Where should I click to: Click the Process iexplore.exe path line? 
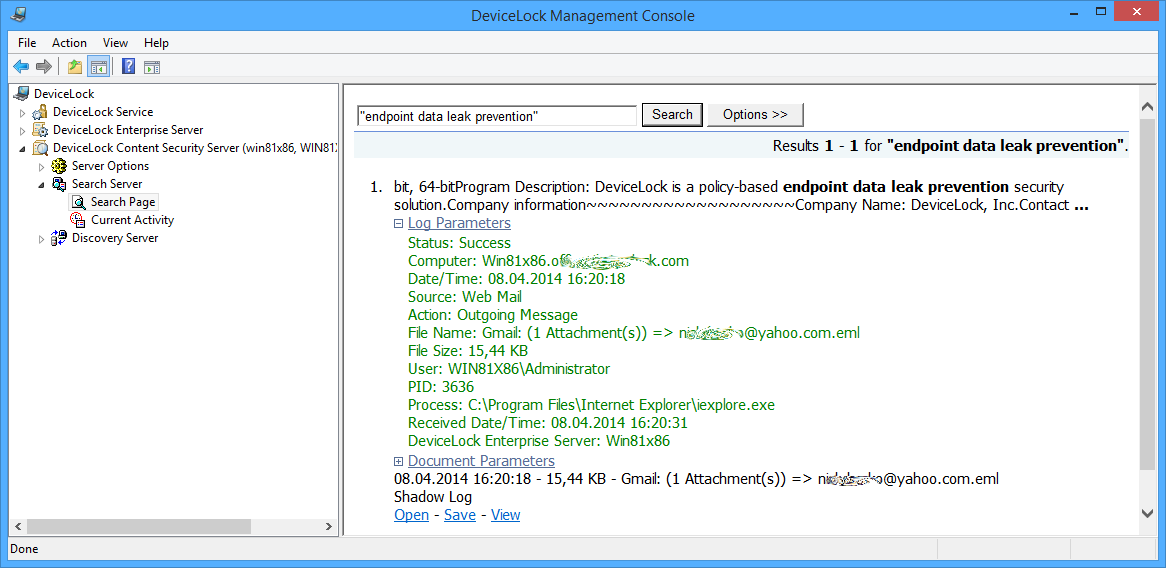point(591,405)
